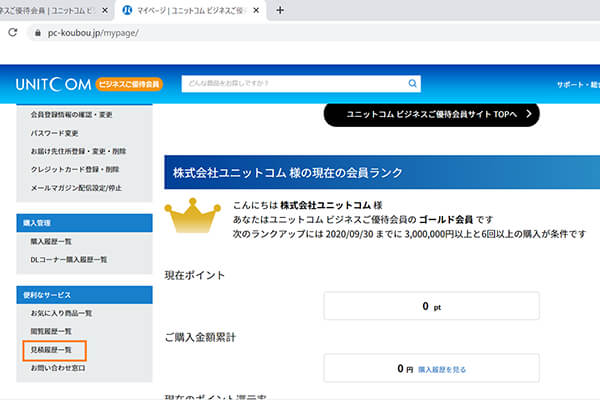This screenshot has height=400, width=600.
Task: Reload the page with the refresh icon
Action: pos(13,33)
